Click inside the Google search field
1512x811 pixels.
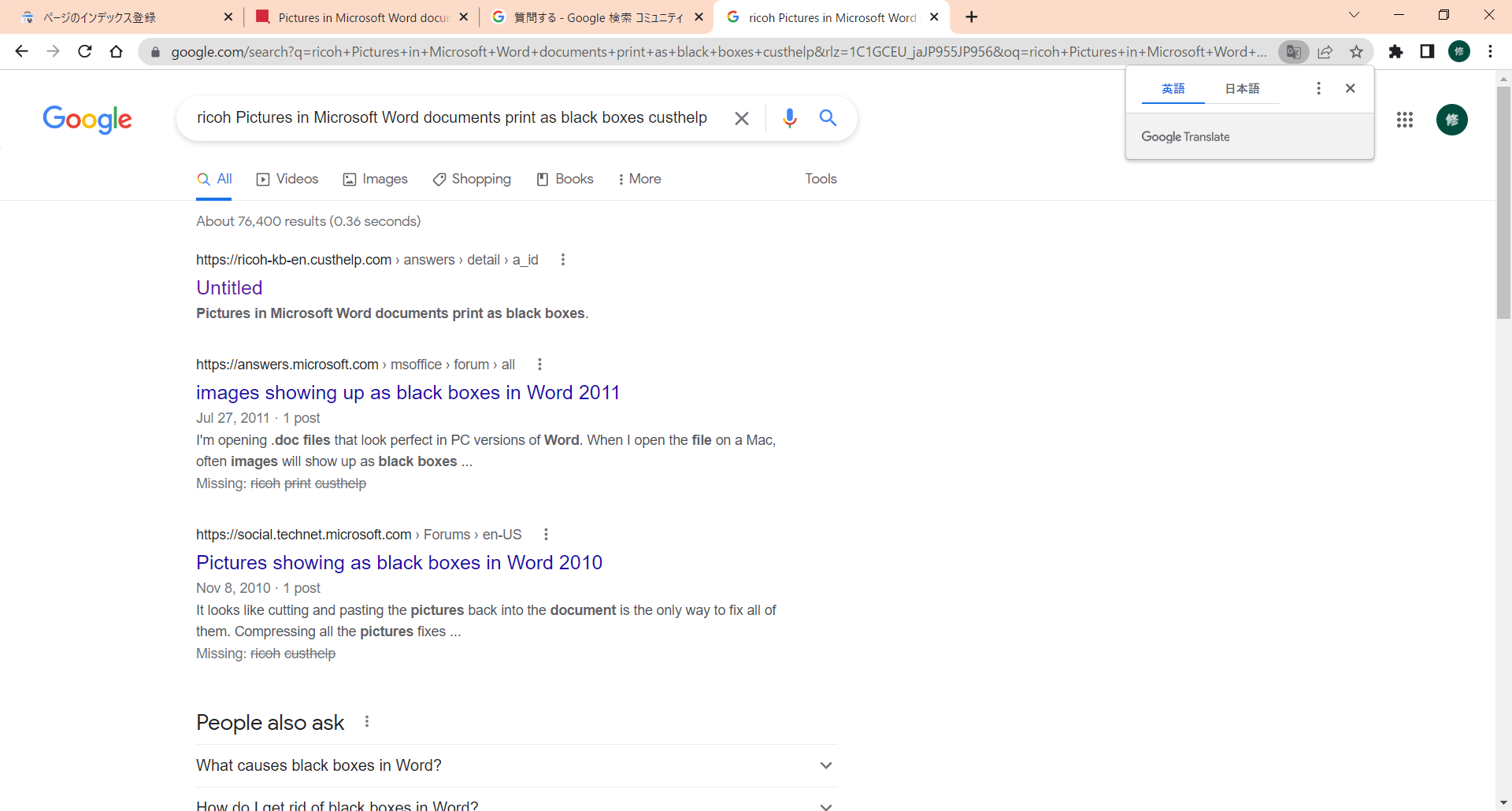(x=452, y=117)
